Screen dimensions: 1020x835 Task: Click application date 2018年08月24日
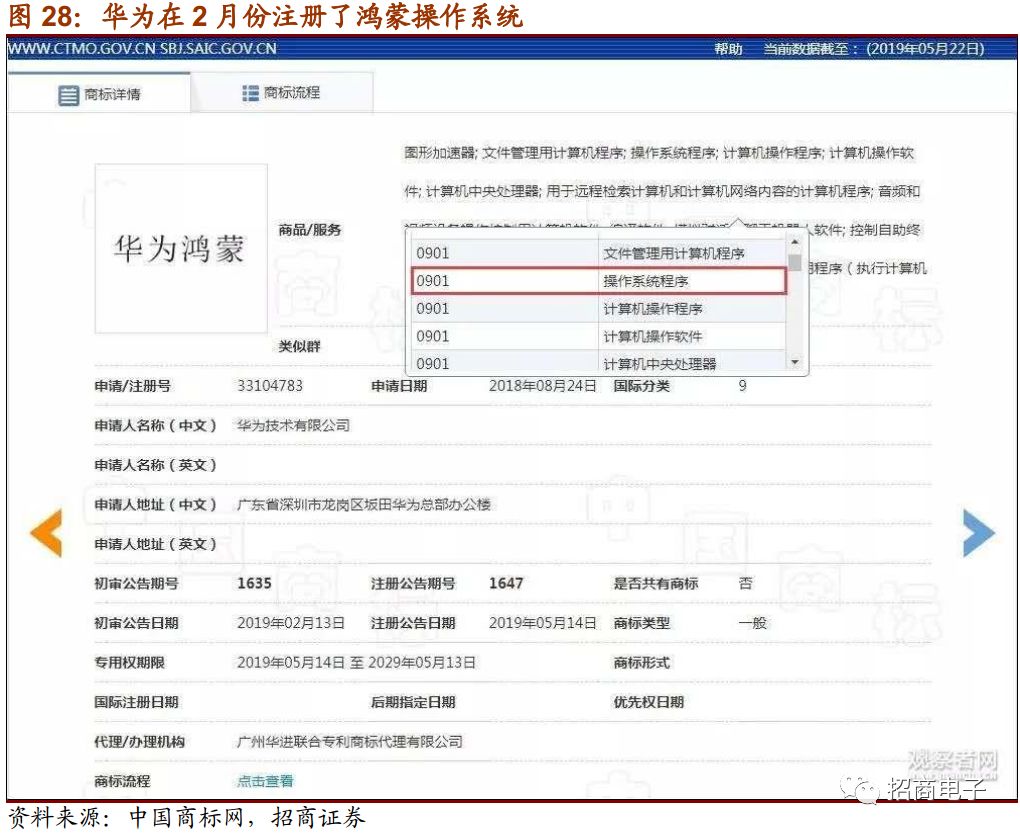(x=543, y=386)
